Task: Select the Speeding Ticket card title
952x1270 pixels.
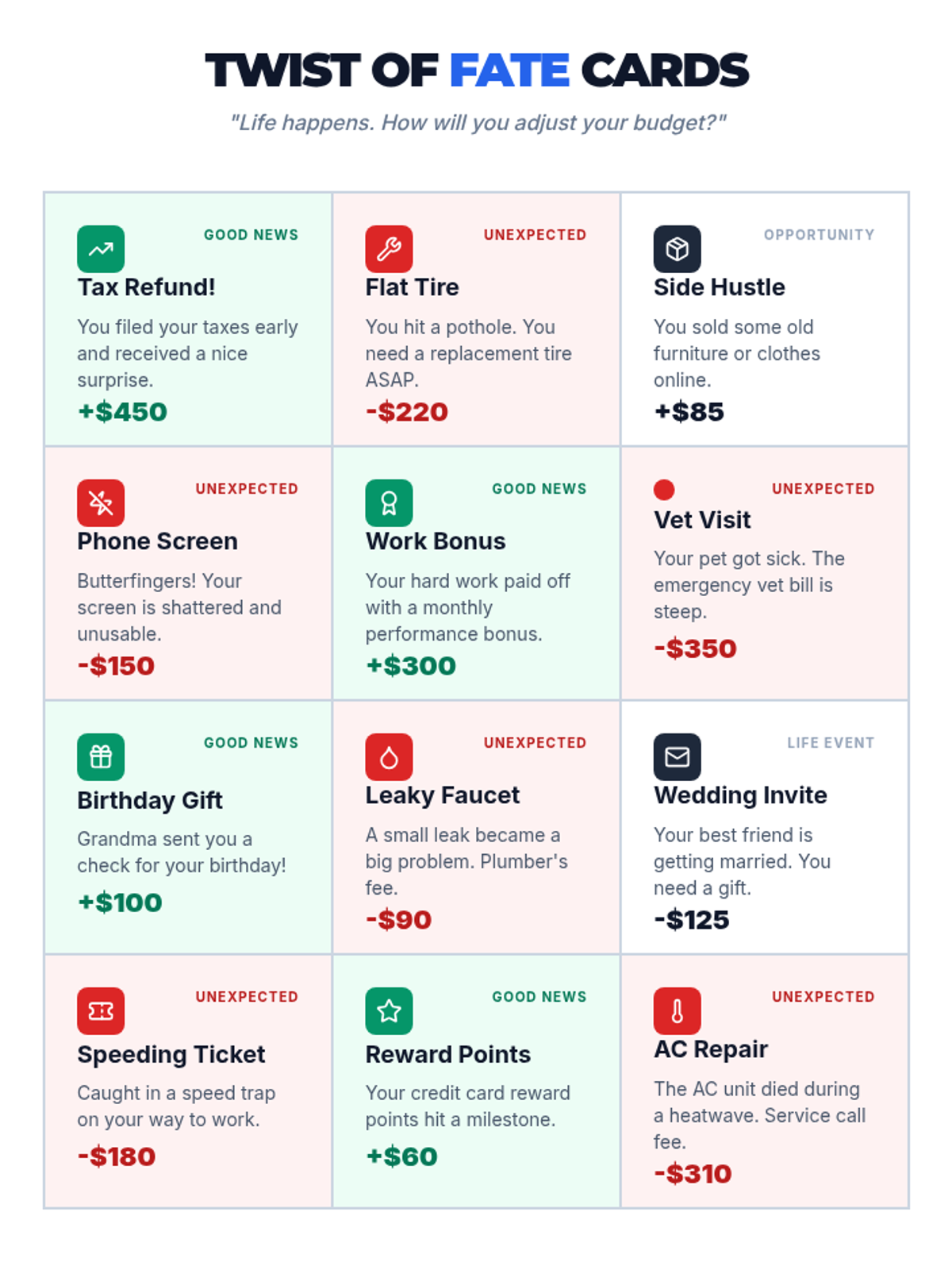Action: click(x=171, y=1054)
